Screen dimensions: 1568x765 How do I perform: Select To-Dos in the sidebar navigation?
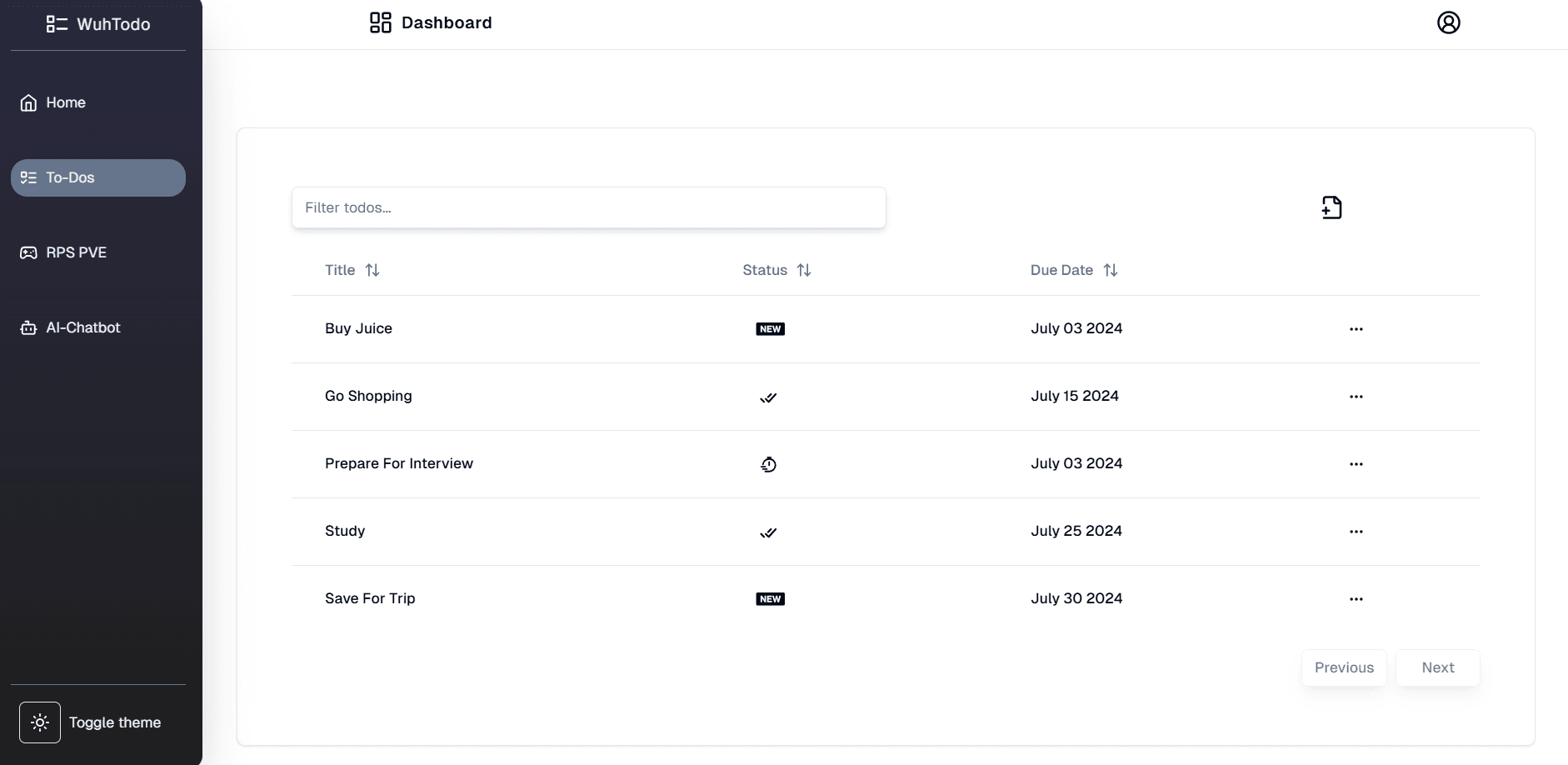point(70,177)
